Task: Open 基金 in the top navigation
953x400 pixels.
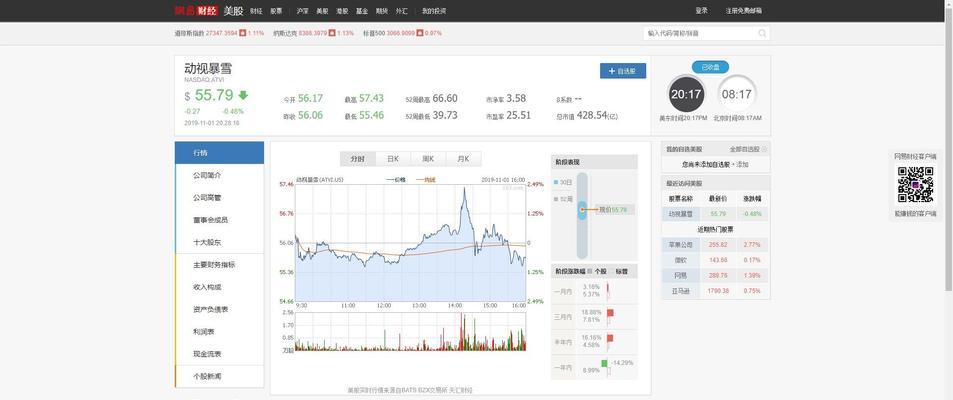Action: pyautogui.click(x=362, y=10)
